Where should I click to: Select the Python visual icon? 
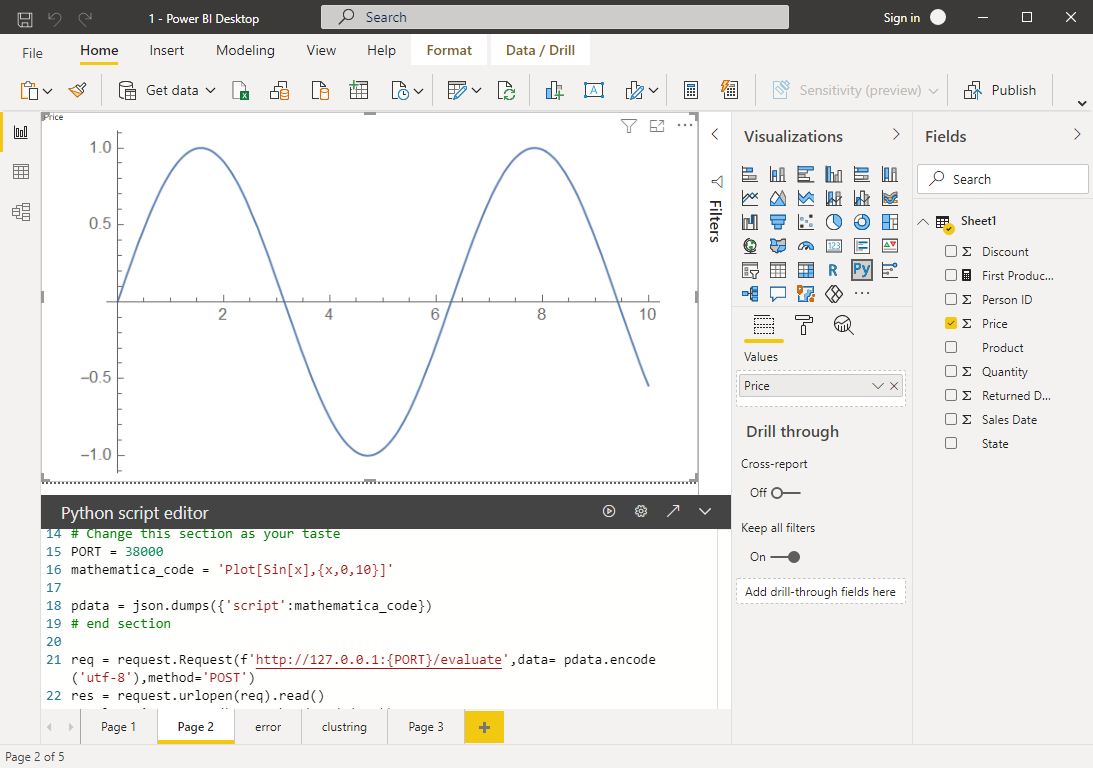[861, 270]
